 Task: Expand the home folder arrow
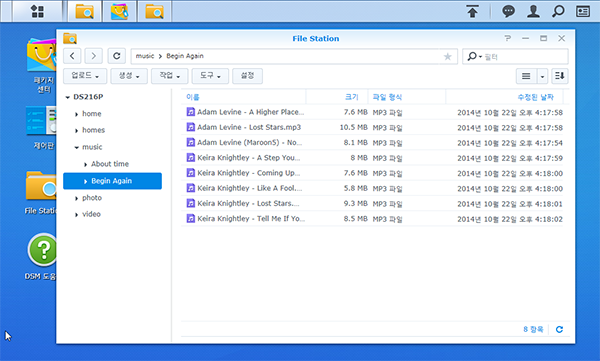tap(76, 114)
